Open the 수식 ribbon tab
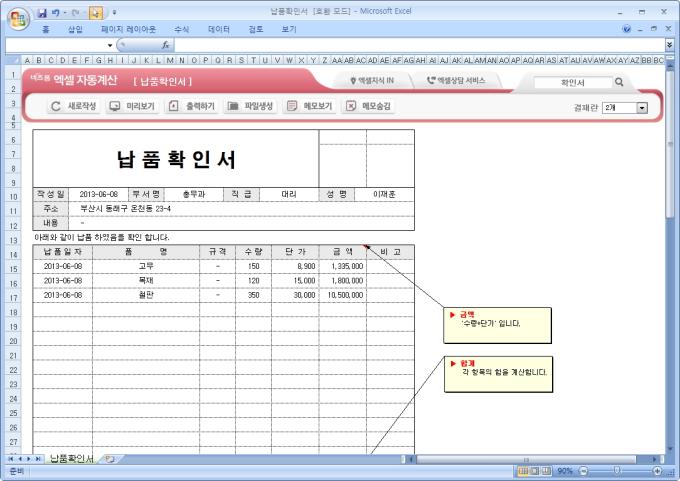The height and width of the screenshot is (481, 680). (x=182, y=29)
